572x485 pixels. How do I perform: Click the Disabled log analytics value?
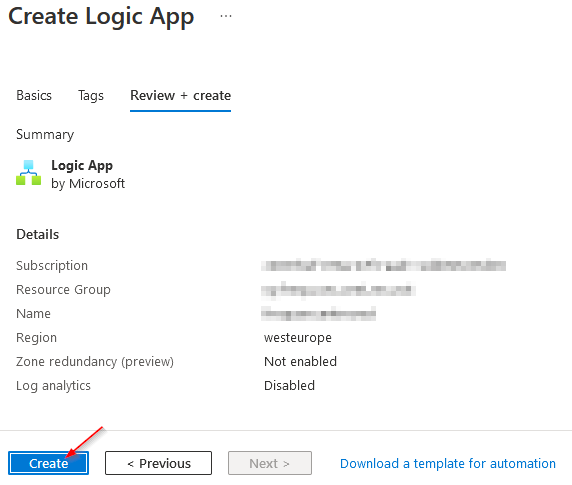289,385
